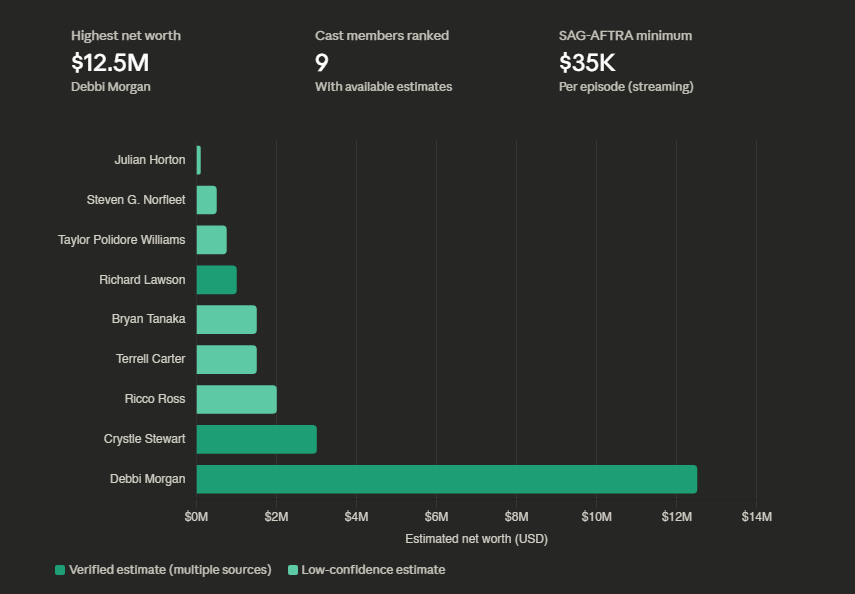Click the 'Julian Horton' y-axis name label
855x594 pixels.
(150, 160)
